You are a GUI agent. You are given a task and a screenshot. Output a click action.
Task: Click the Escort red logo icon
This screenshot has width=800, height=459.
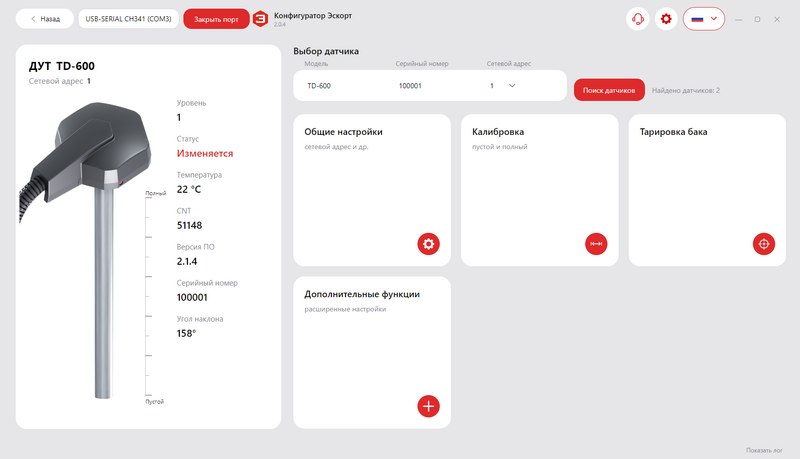[261, 19]
